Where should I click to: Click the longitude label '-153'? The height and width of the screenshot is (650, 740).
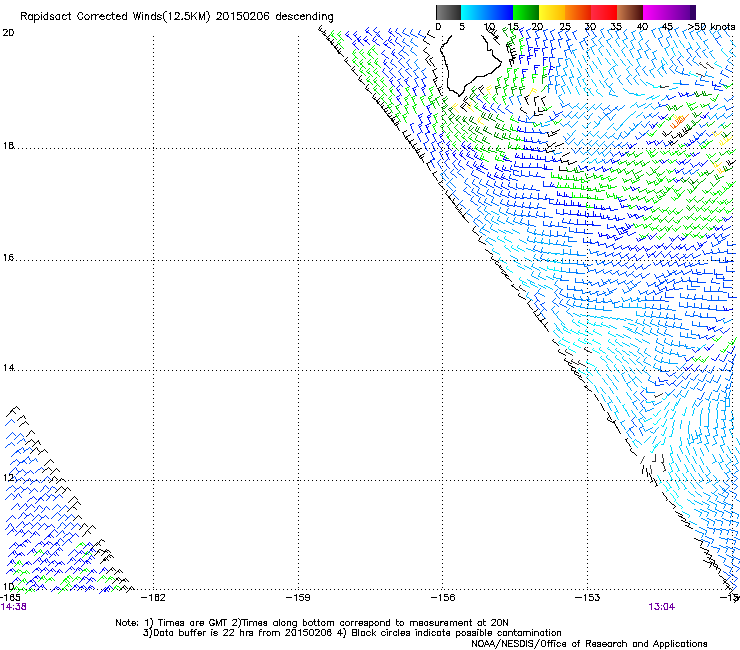coord(588,598)
